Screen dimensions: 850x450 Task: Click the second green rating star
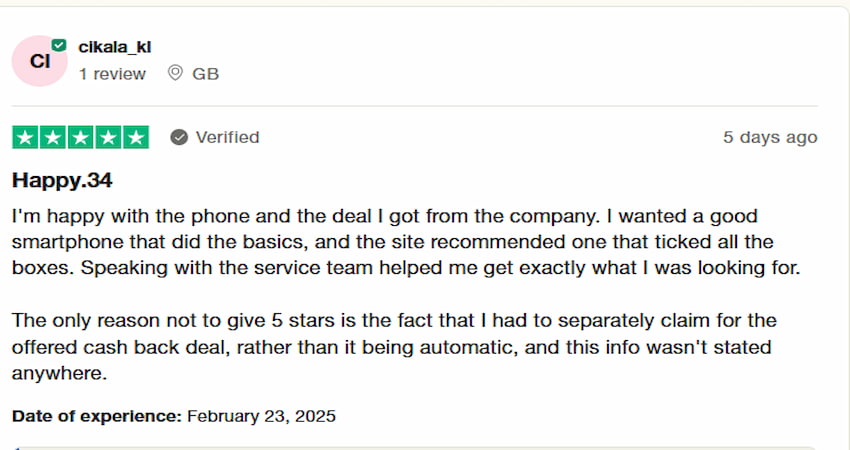click(53, 138)
